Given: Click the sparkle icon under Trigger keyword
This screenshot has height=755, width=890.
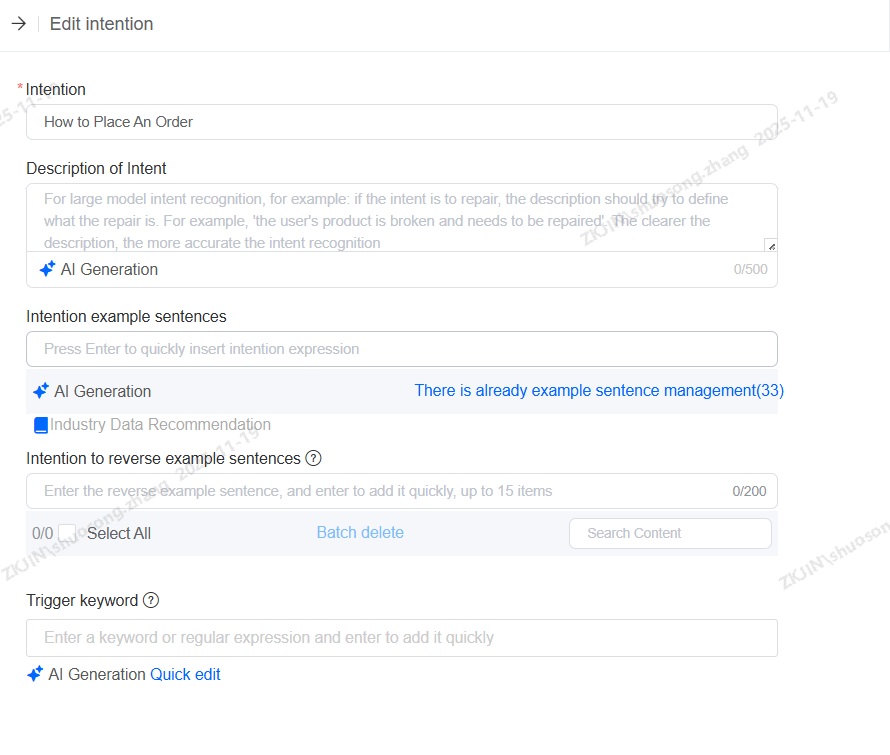Looking at the screenshot, I should (35, 674).
